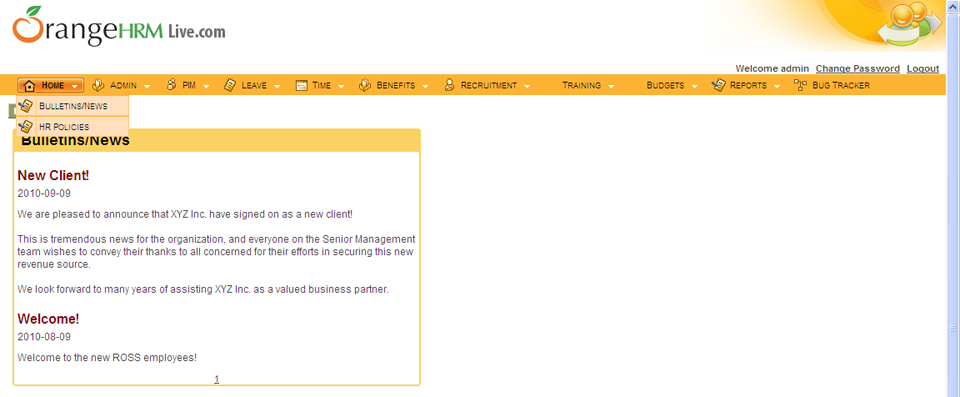
Task: Click the Time calendar icon
Action: pyautogui.click(x=301, y=85)
